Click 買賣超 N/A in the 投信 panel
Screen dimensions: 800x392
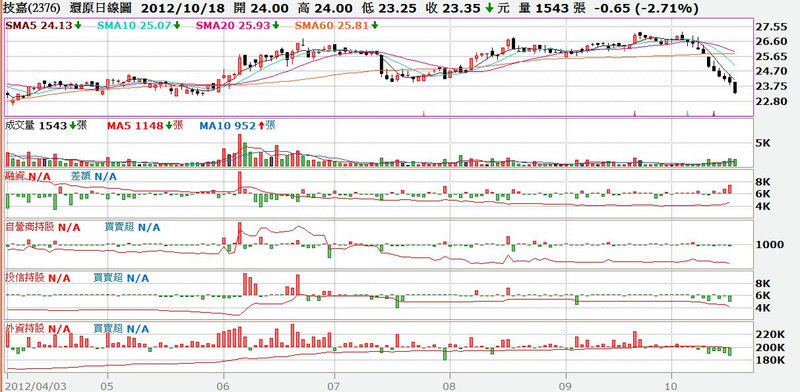coord(121,278)
